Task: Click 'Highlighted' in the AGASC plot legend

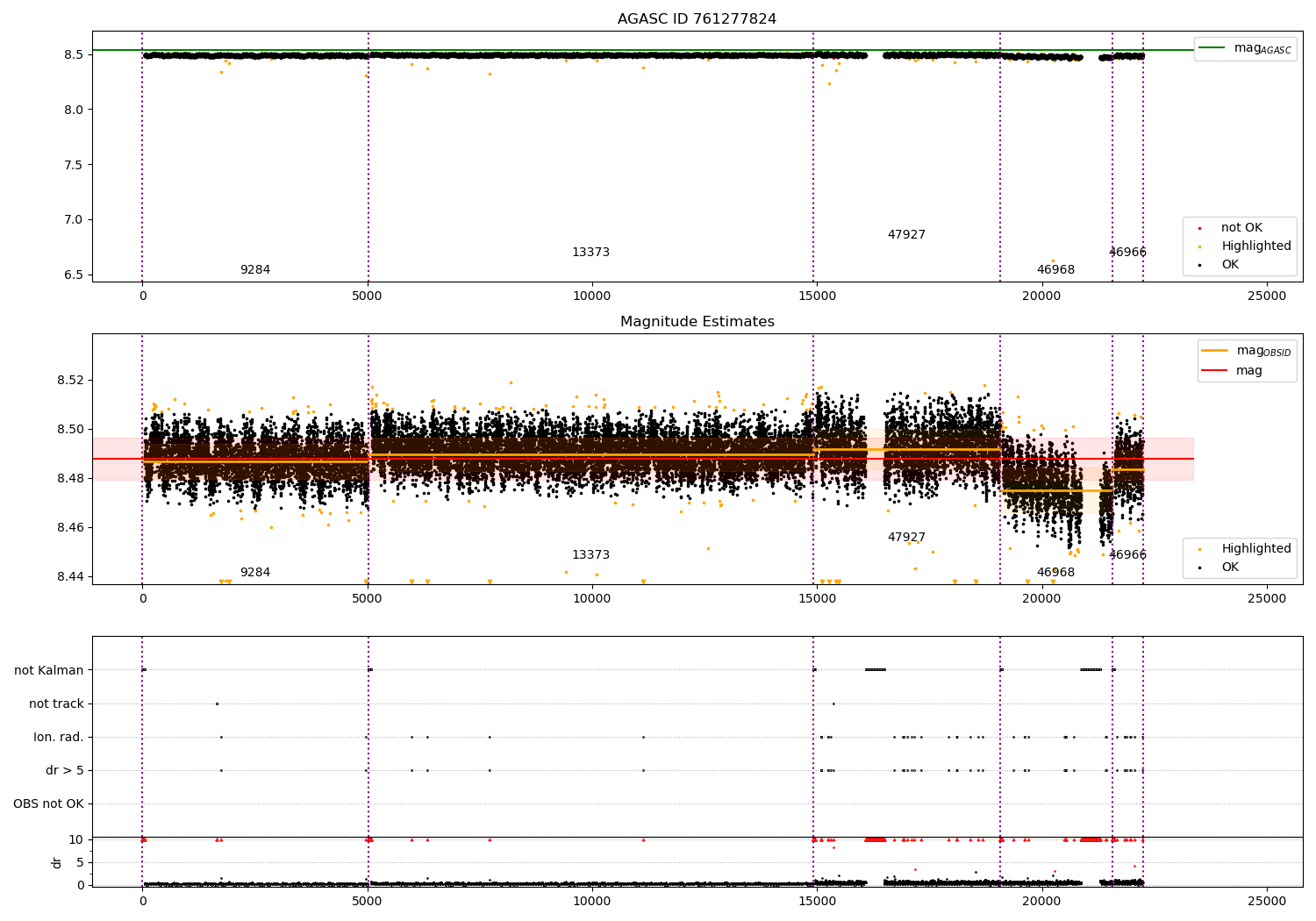Action: tap(1256, 246)
